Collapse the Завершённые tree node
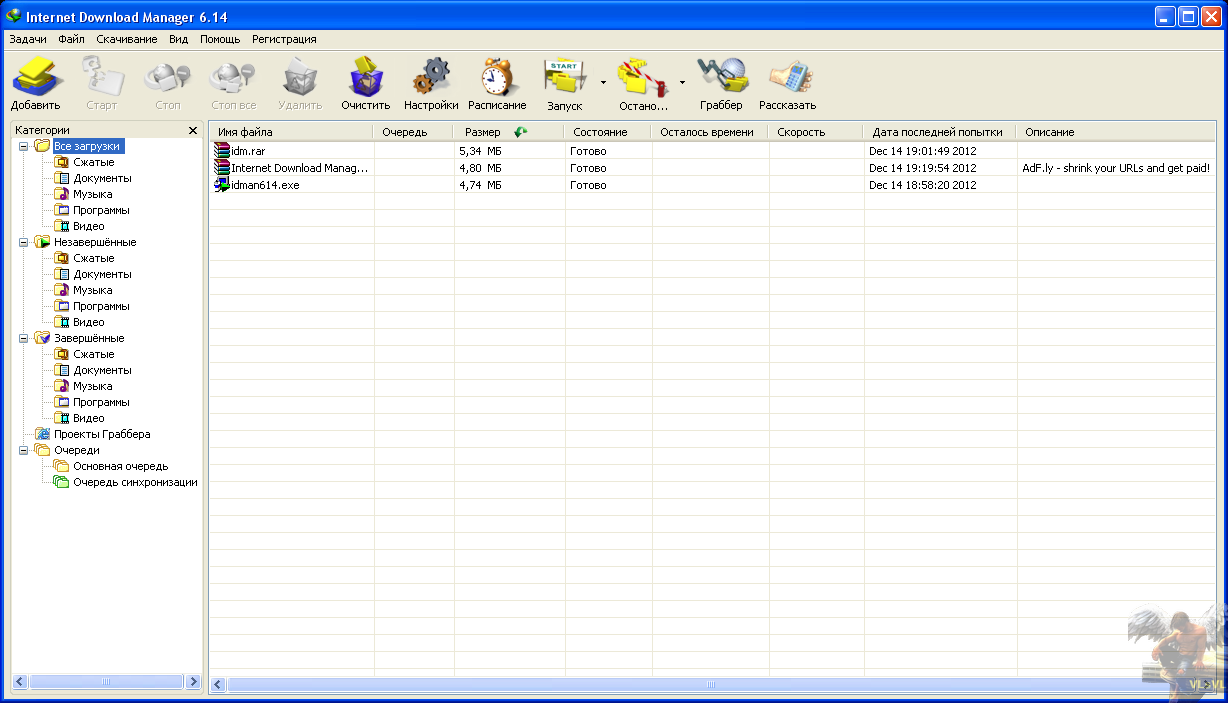The image size is (1228, 703). [24, 338]
